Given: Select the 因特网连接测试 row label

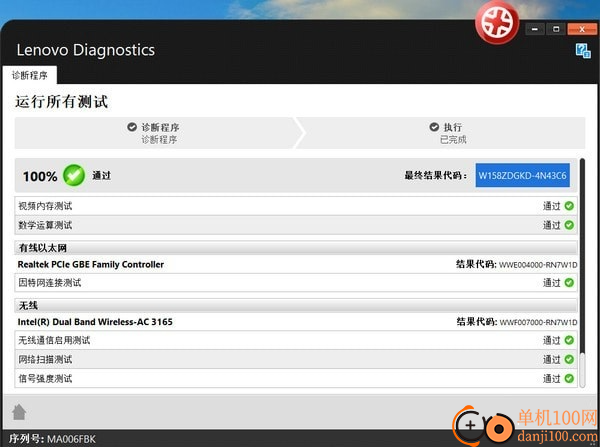Looking at the screenshot, I should tap(50, 283).
